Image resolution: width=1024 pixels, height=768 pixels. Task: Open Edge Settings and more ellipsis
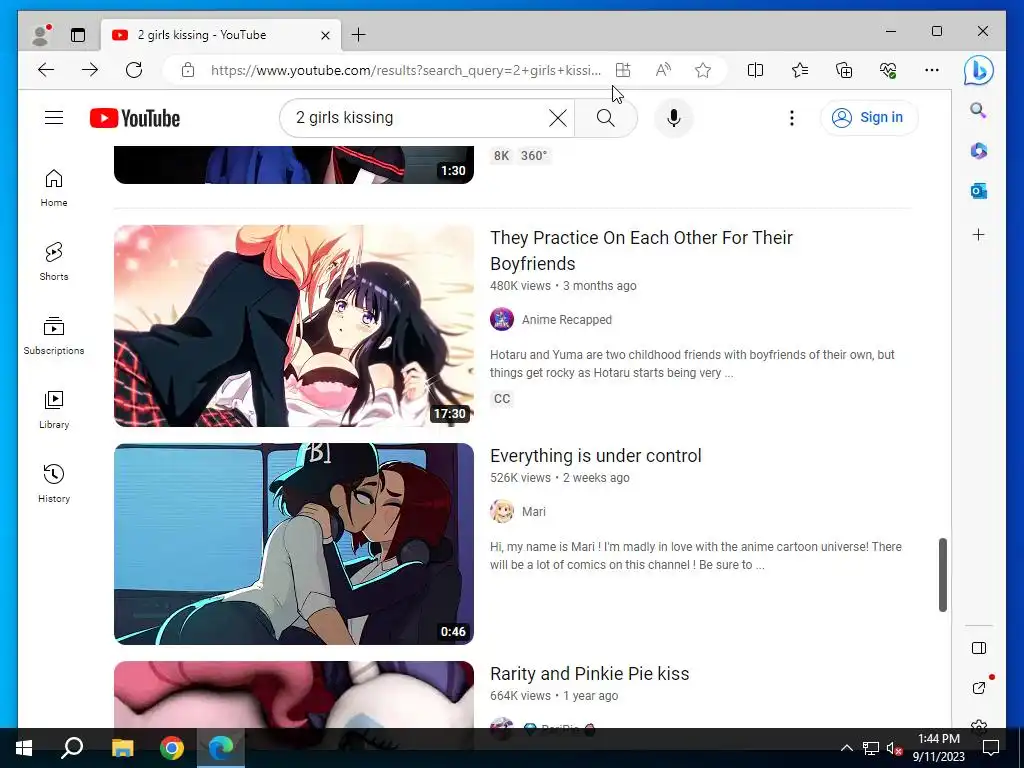point(932,70)
